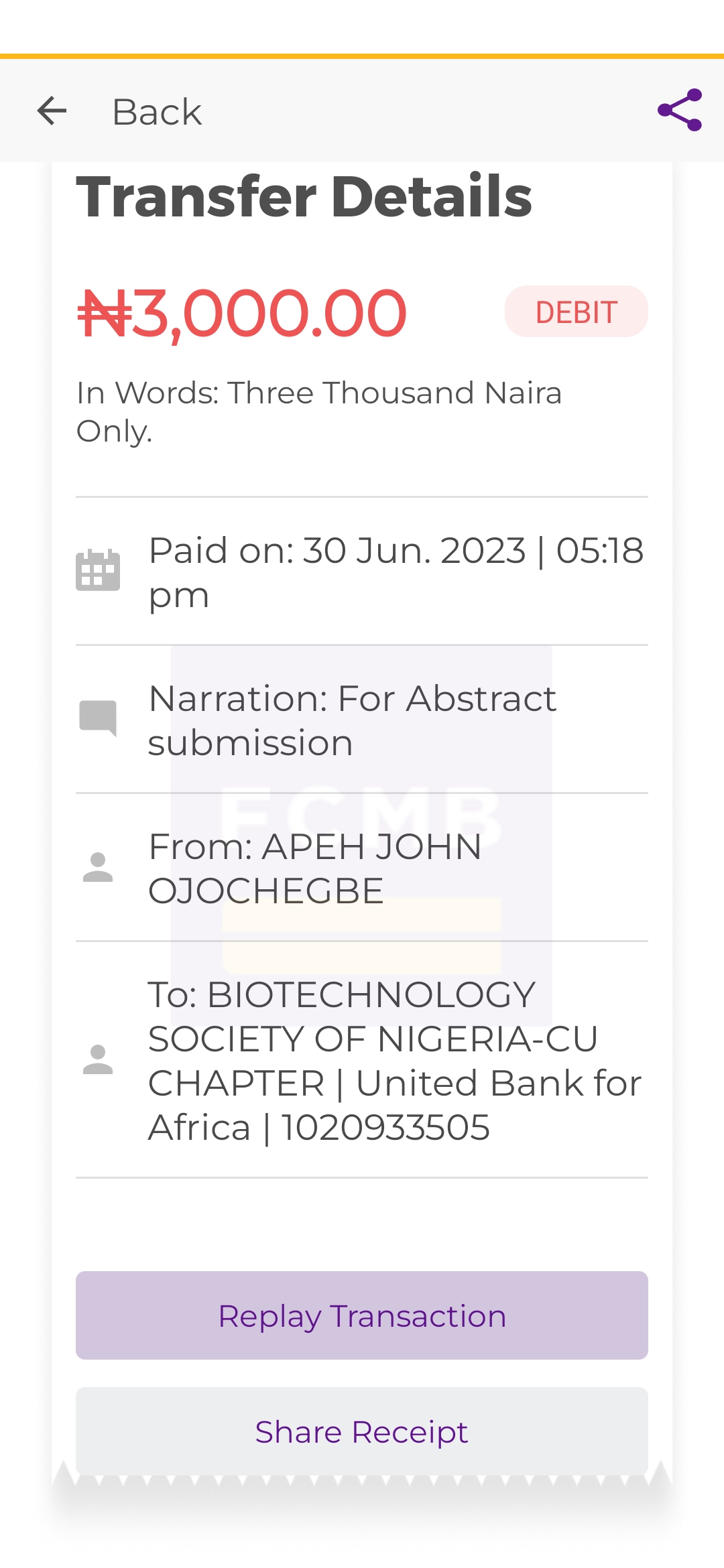Tap the Narration For Abstract submission text
Viewport: 724px width, 1568px height.
pyautogui.click(x=352, y=720)
